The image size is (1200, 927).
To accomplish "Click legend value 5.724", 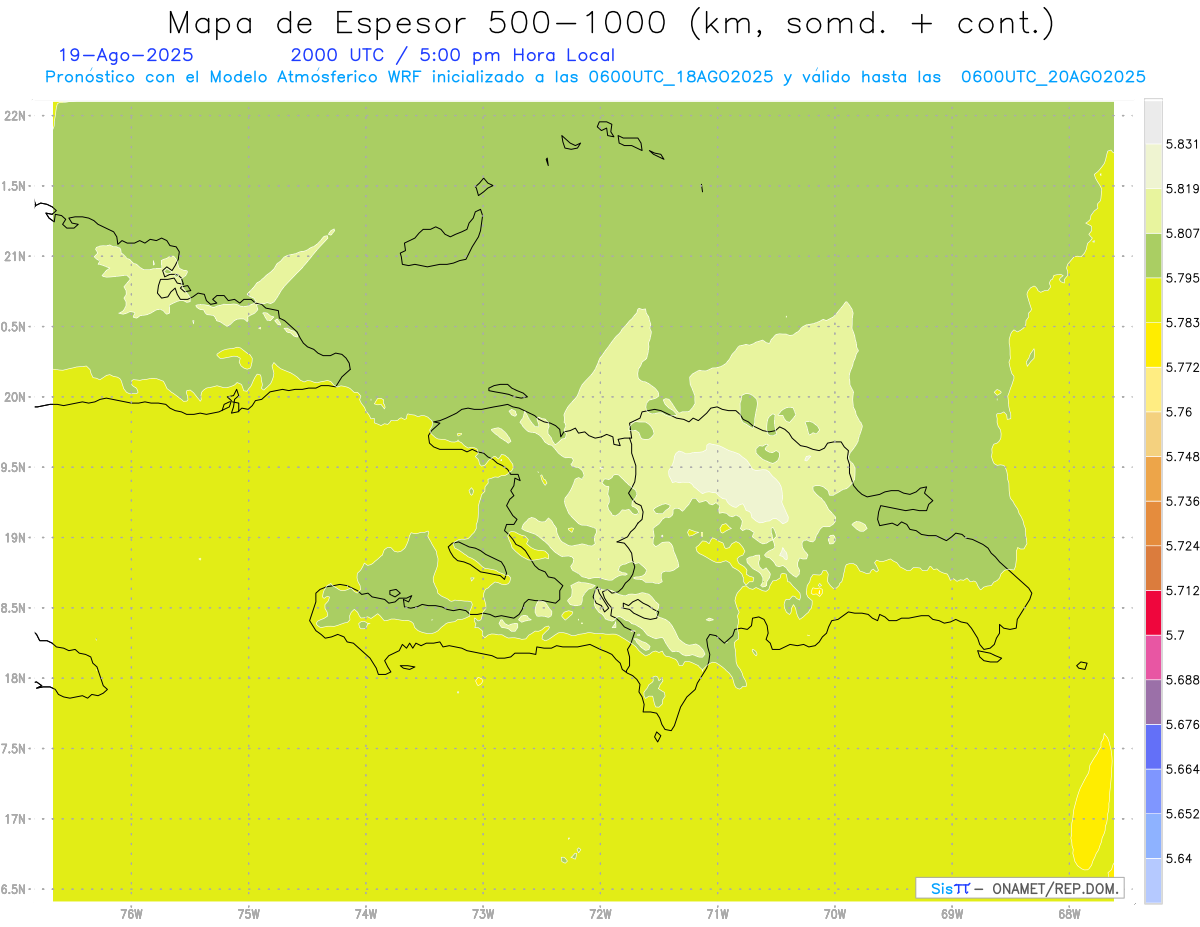I will tap(1182, 546).
